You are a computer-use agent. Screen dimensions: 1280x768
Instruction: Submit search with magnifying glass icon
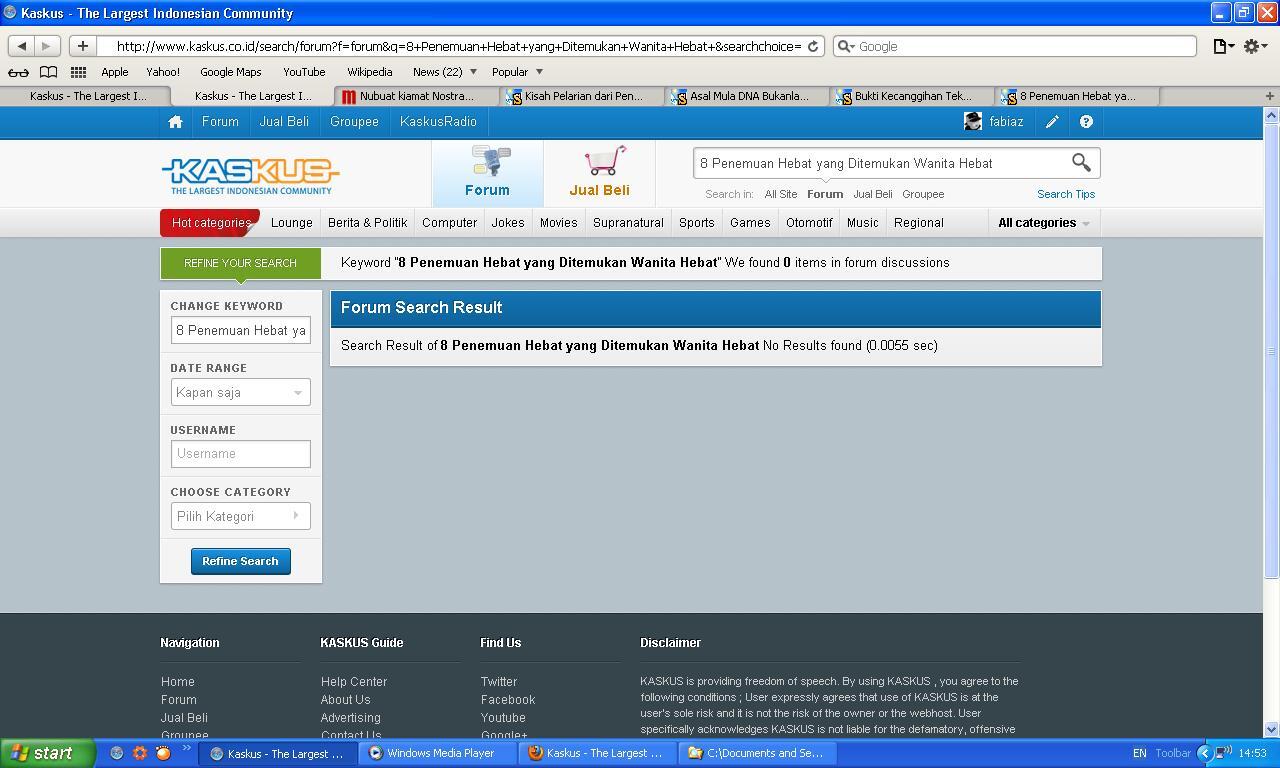1081,162
